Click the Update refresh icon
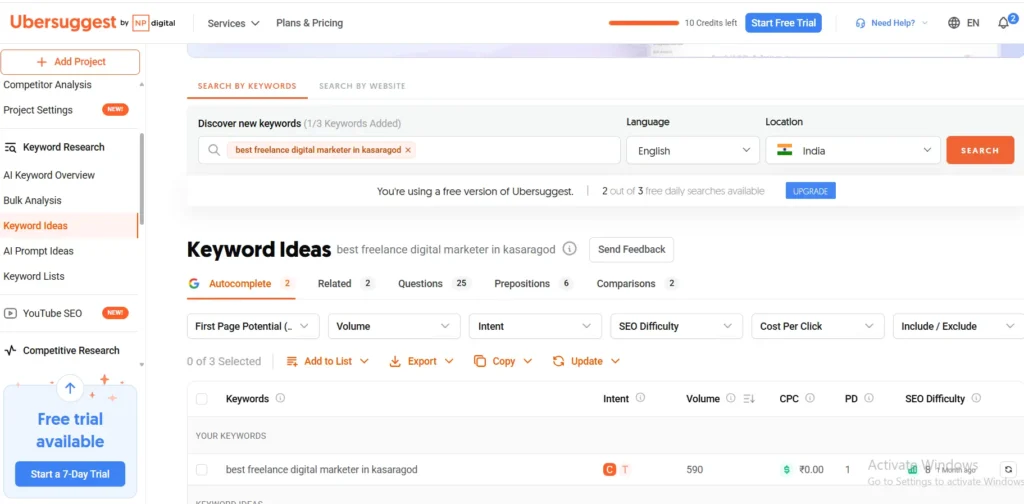Image resolution: width=1024 pixels, height=504 pixels. pos(558,361)
